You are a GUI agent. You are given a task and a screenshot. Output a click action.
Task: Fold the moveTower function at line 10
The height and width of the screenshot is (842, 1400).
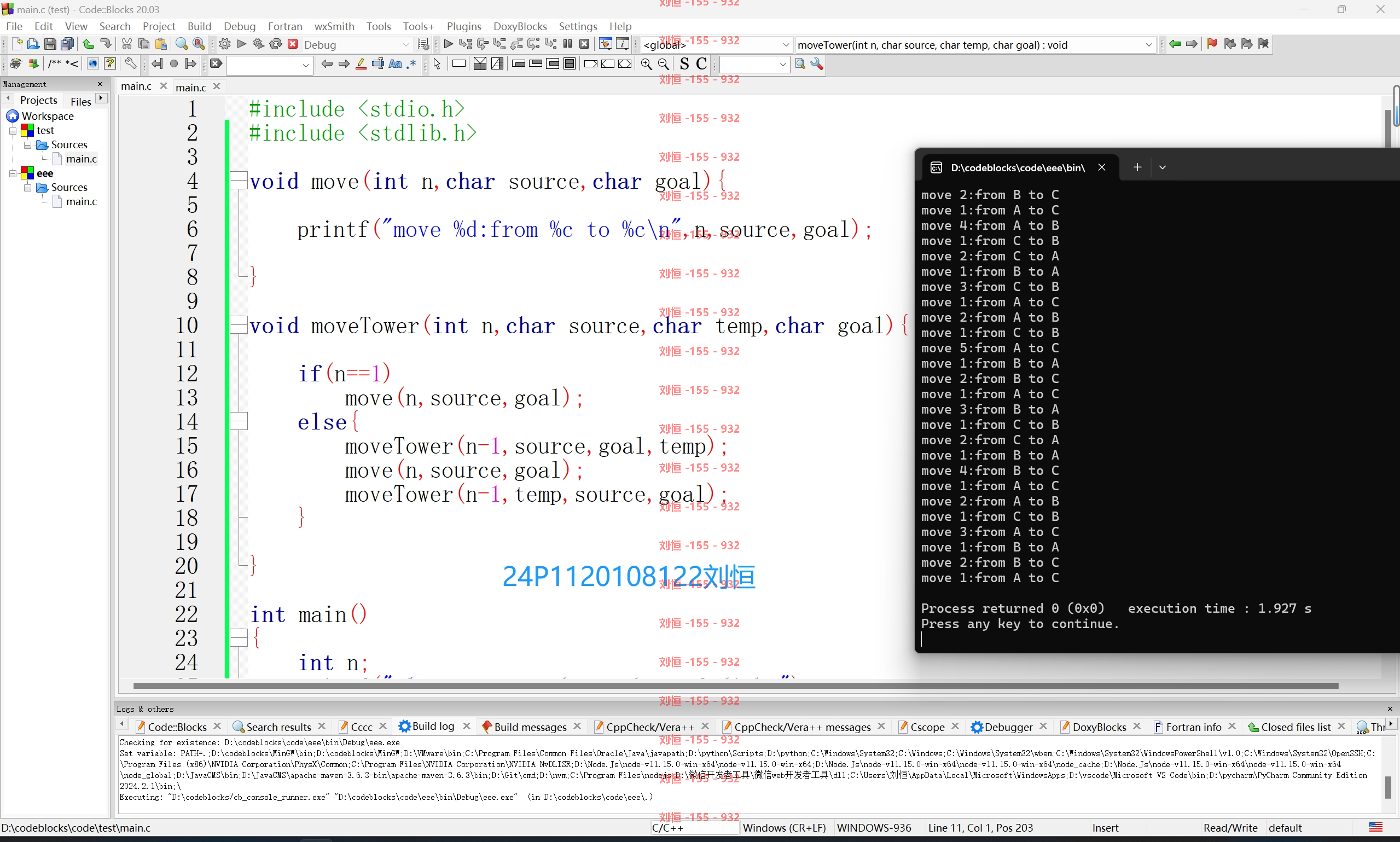(238, 325)
